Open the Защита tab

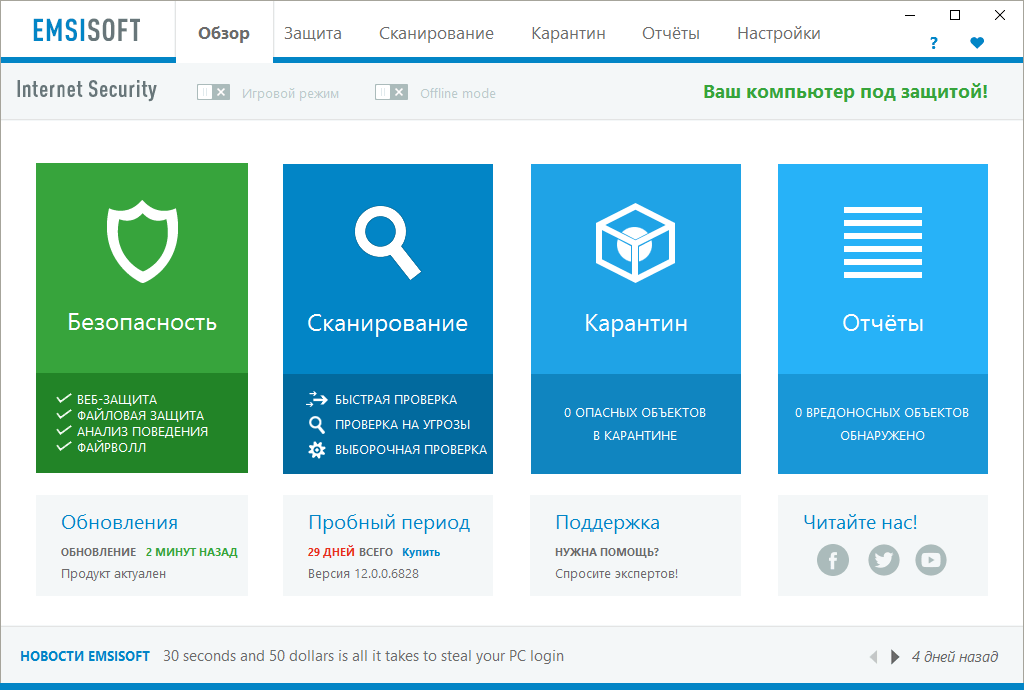pyautogui.click(x=313, y=33)
